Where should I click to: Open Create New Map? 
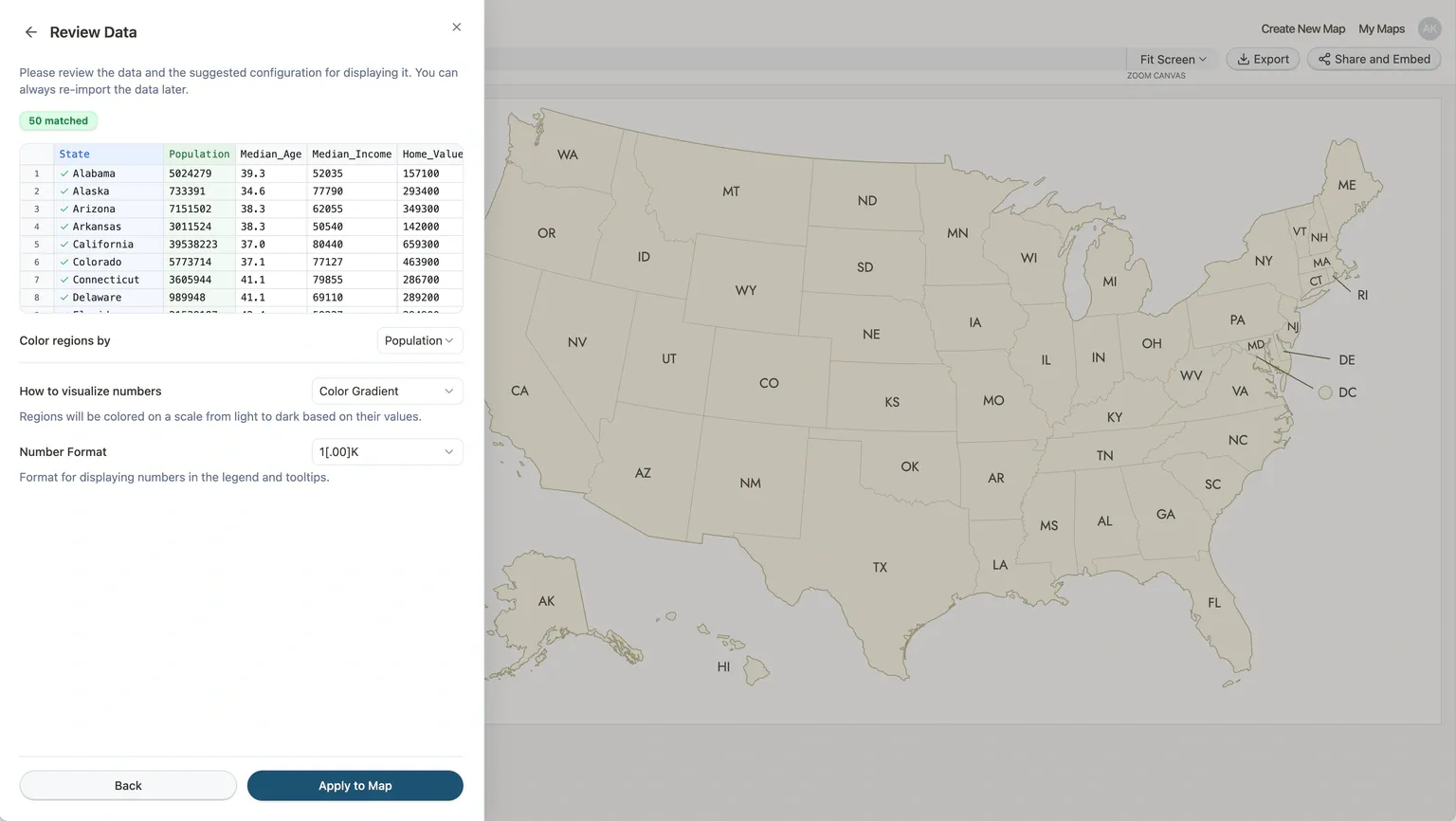point(1302,28)
